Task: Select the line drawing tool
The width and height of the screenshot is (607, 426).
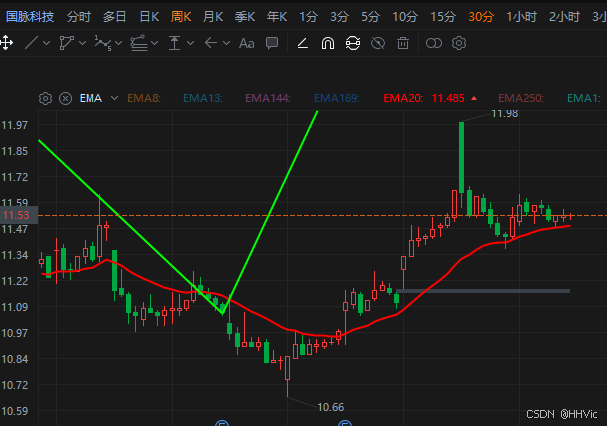Action: click(x=31, y=43)
